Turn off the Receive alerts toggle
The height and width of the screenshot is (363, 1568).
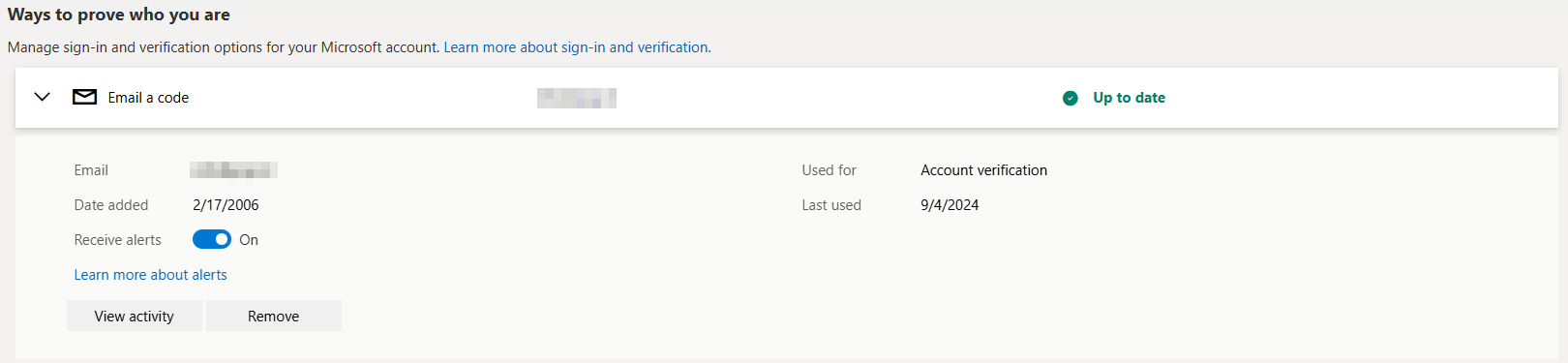pyautogui.click(x=211, y=239)
